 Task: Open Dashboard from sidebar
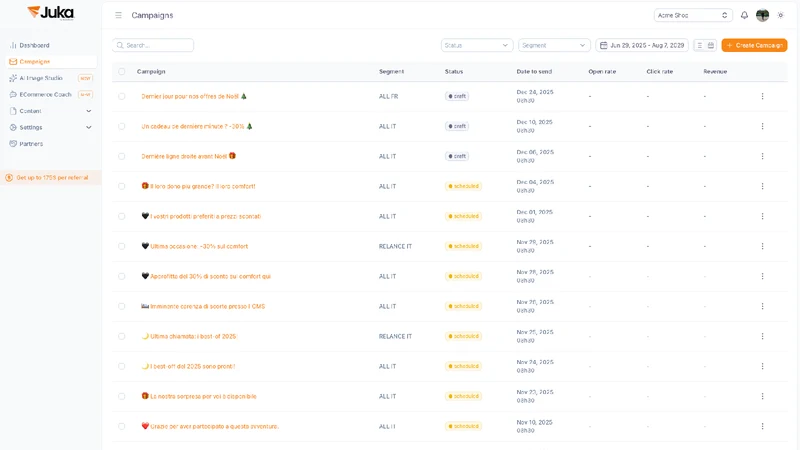click(x=51, y=45)
